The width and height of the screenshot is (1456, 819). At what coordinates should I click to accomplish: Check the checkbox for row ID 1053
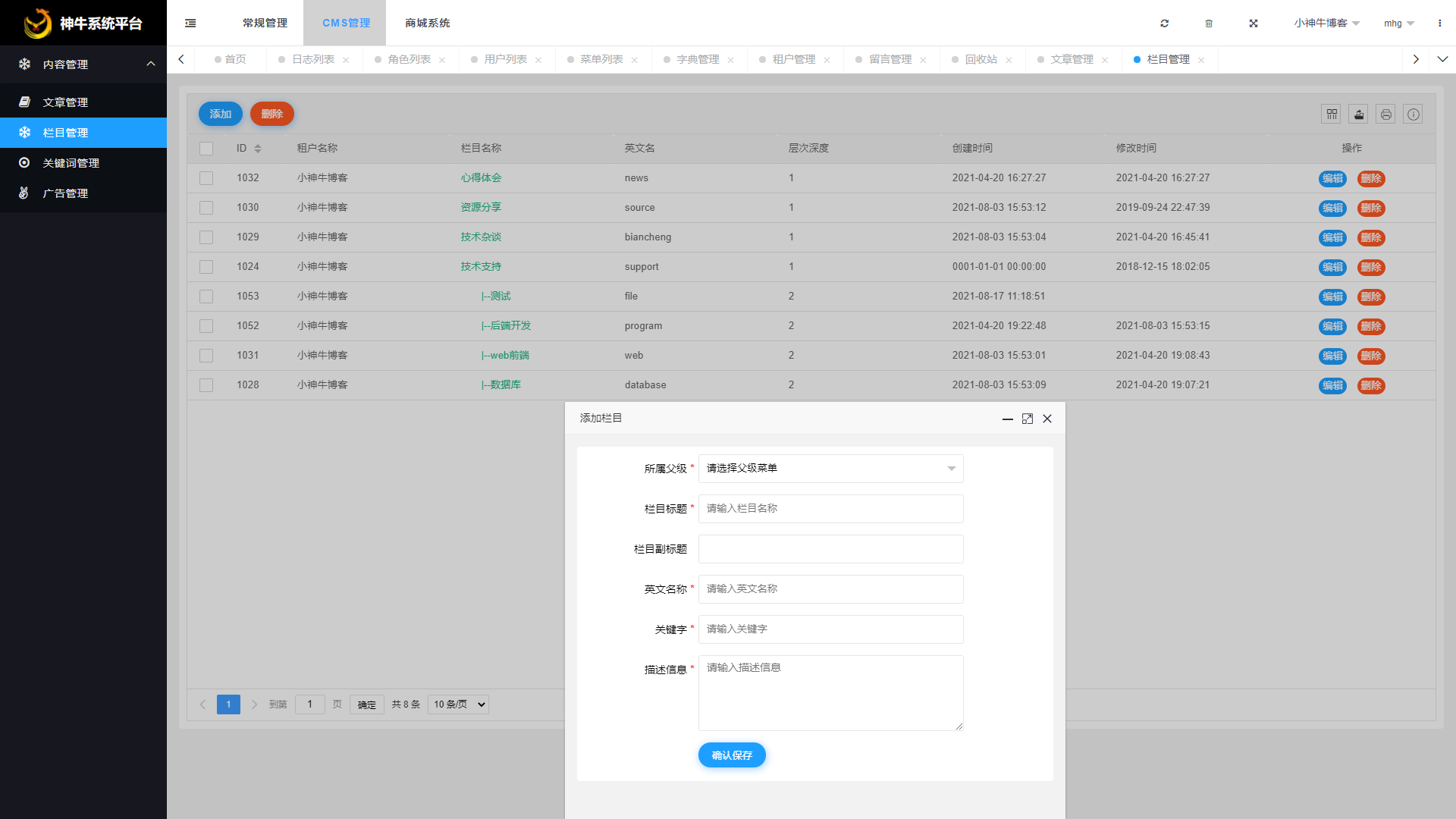coord(206,296)
